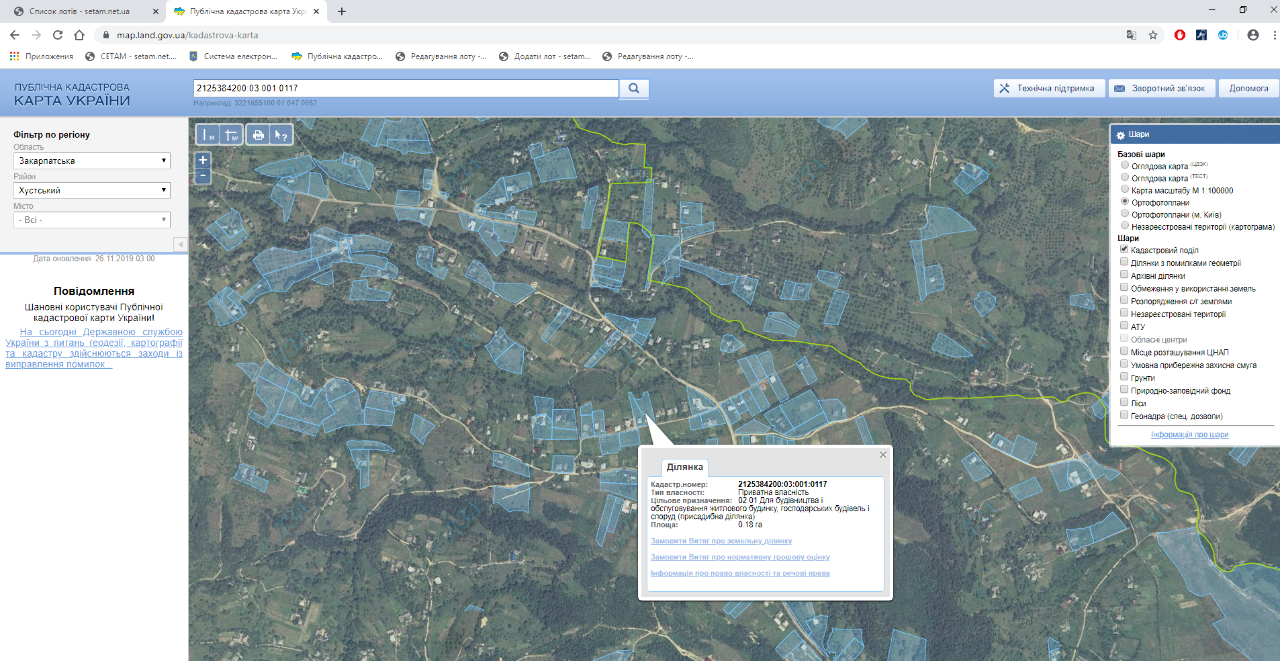Click the search magnifier button
1280x661 pixels.
634,88
